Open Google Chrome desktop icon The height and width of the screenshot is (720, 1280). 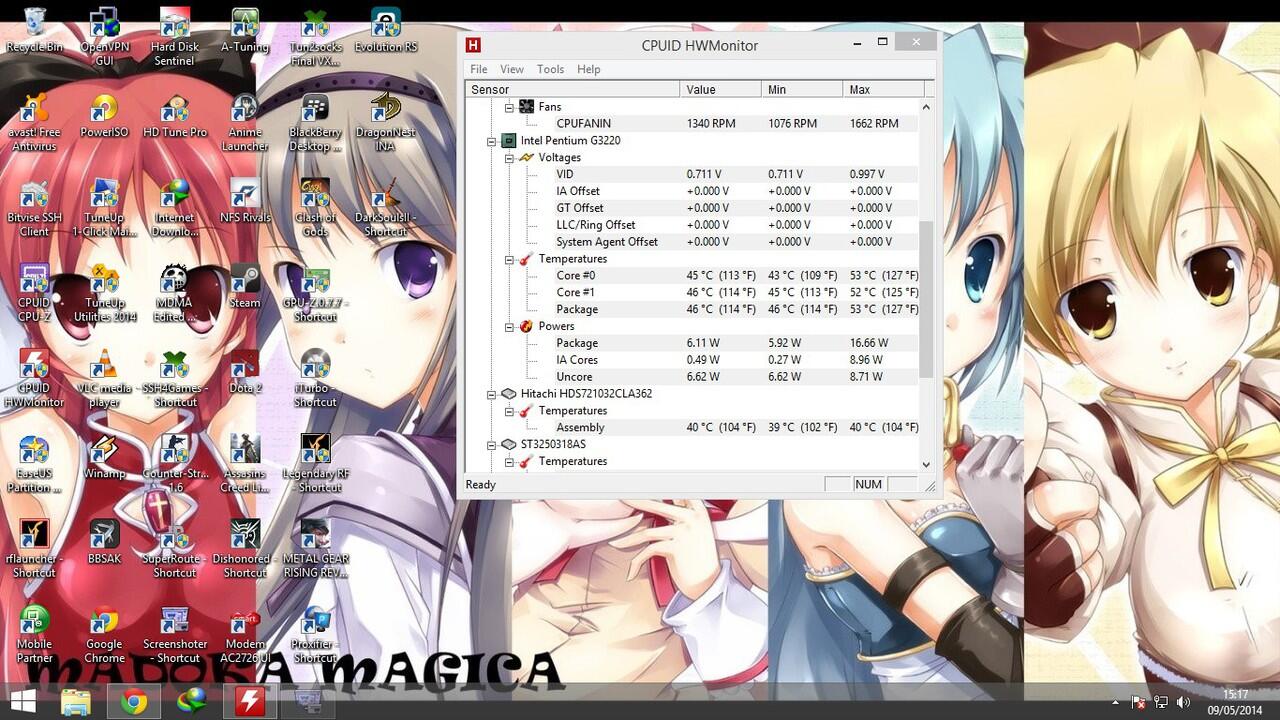[x=104, y=634]
